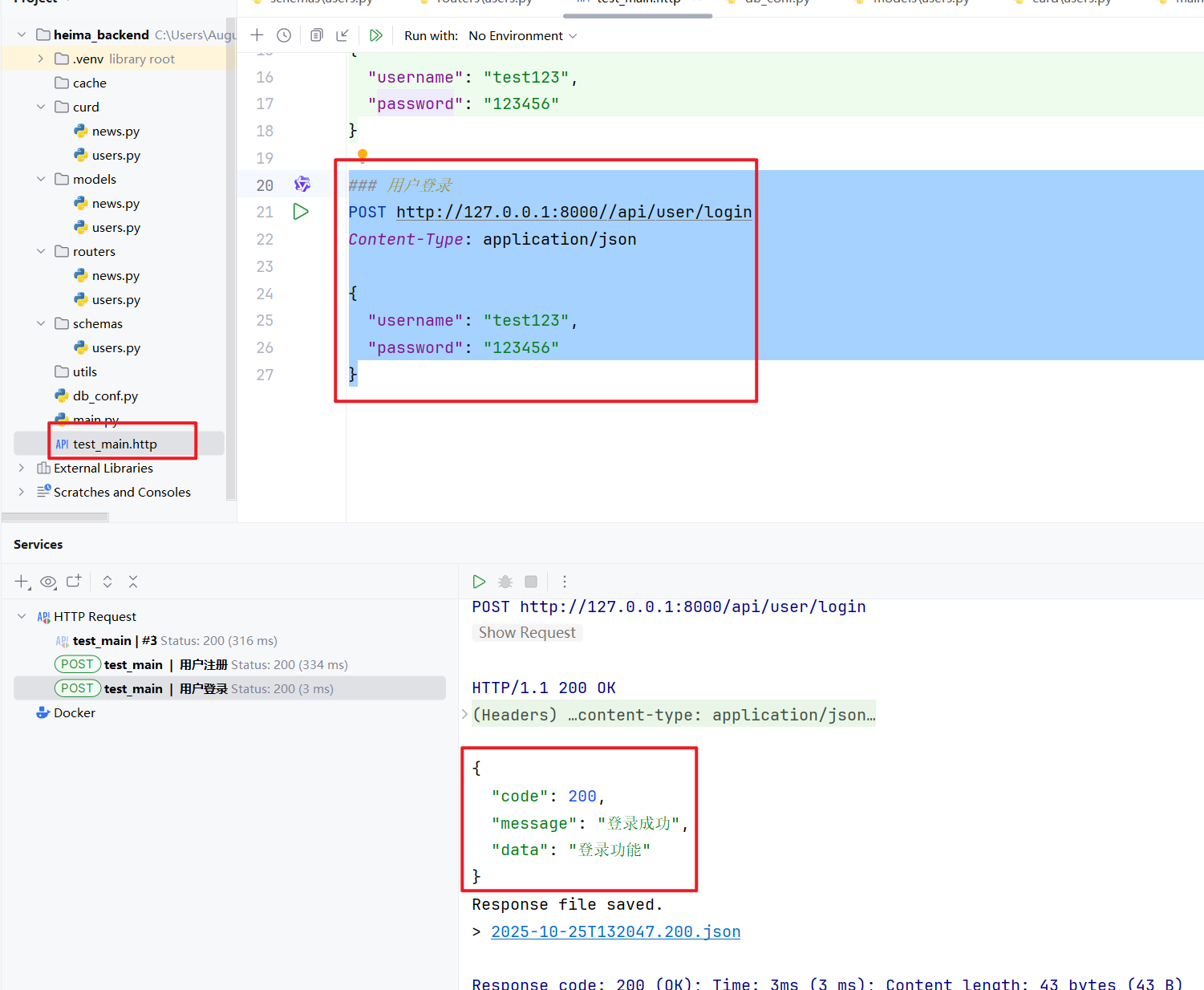
Task: Select the test_main.http file in project tree
Action: (x=115, y=444)
